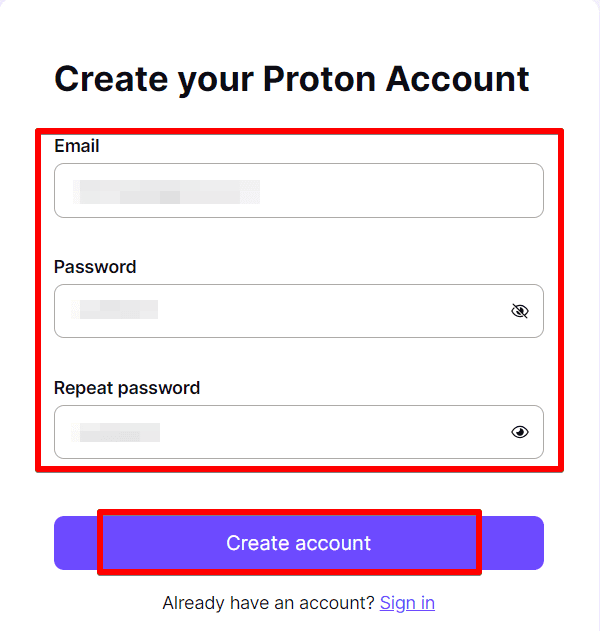The width and height of the screenshot is (600, 631).
Task: Follow the underlined Sign in hyperlink
Action: [407, 602]
